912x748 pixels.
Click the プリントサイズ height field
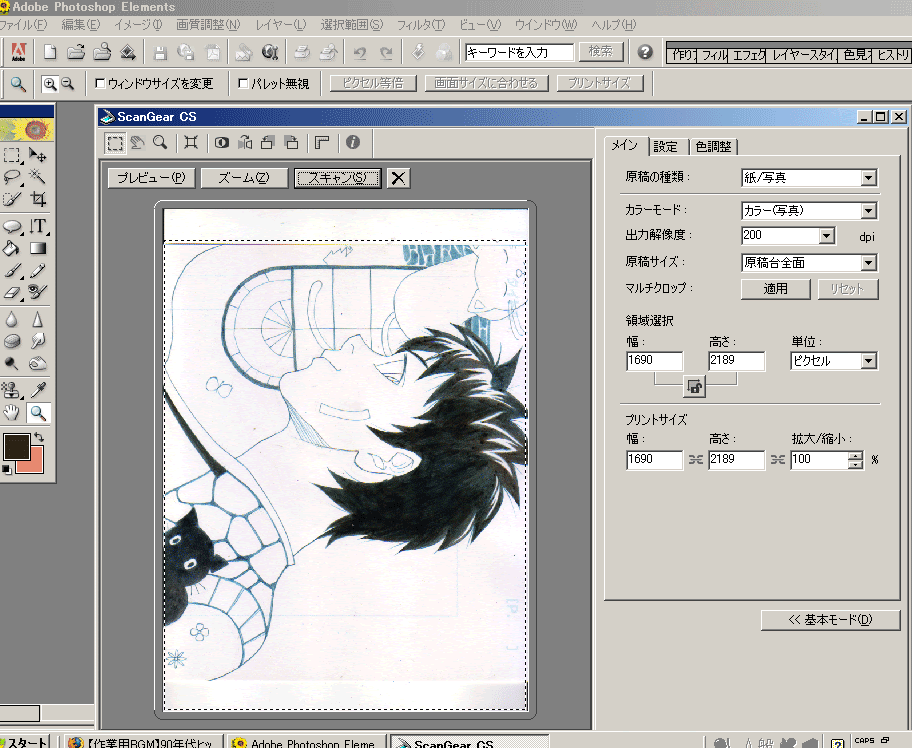[x=736, y=460]
